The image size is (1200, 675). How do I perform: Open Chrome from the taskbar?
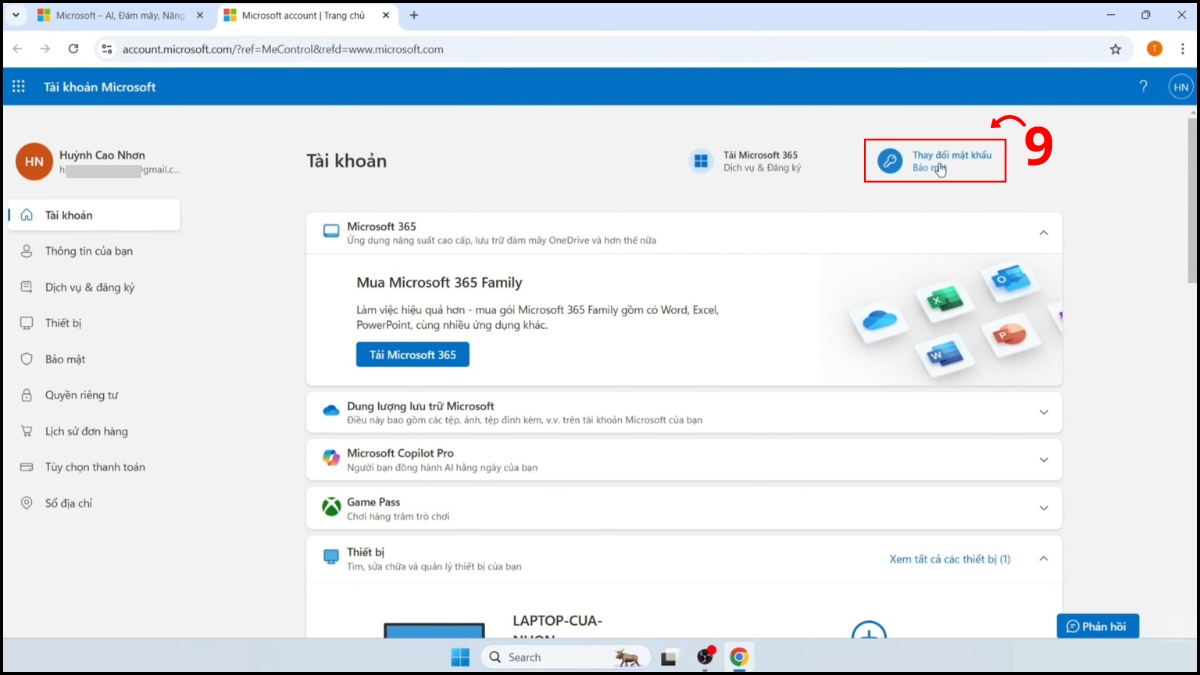click(x=740, y=657)
